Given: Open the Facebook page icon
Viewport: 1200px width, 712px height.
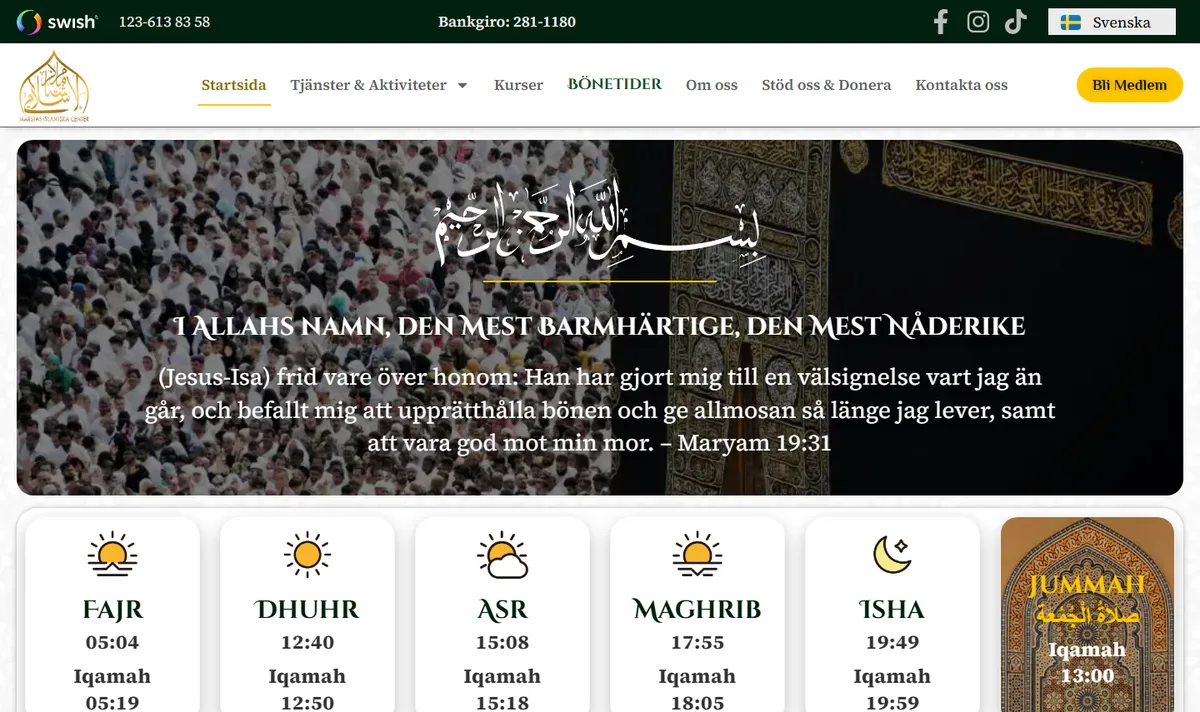Looking at the screenshot, I should pos(940,22).
